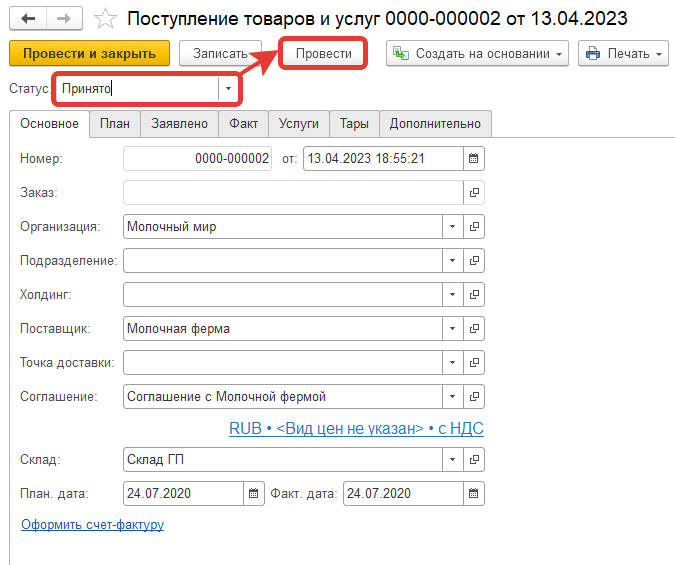Image resolution: width=675 pixels, height=565 pixels.
Task: Open calendar for actual date field
Action: tap(474, 494)
